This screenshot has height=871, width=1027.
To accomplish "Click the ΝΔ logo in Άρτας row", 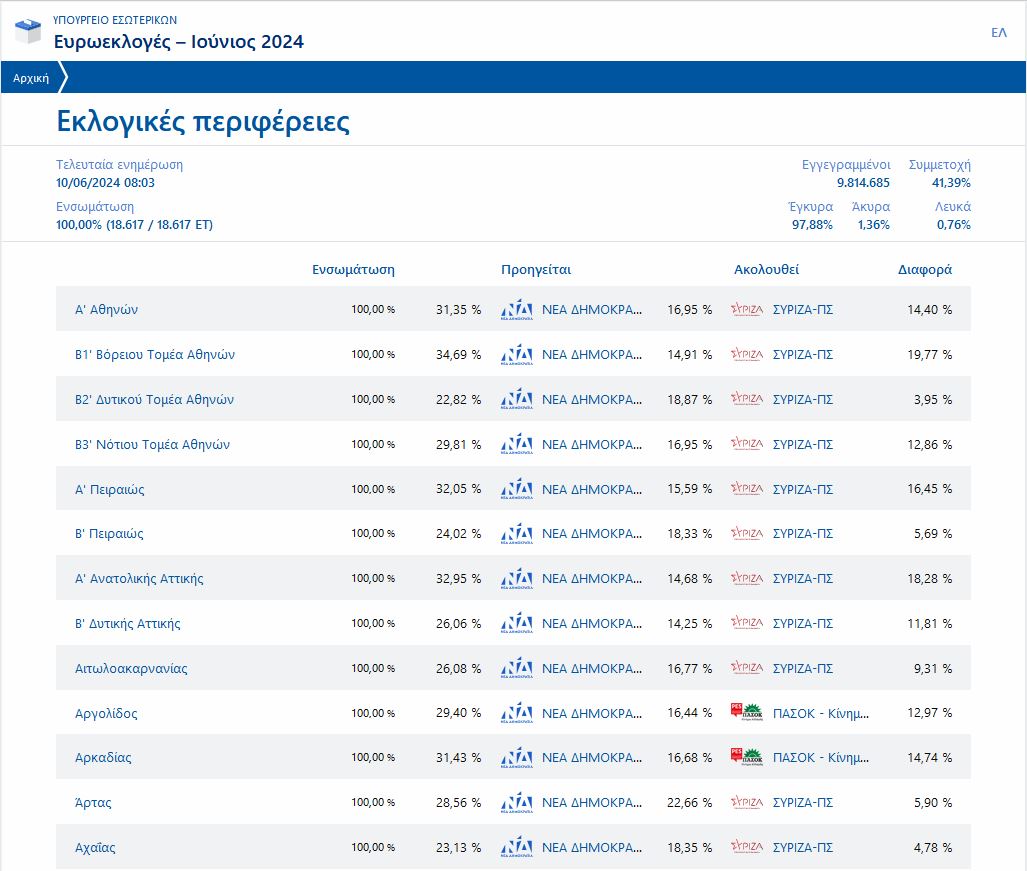I will tap(516, 803).
